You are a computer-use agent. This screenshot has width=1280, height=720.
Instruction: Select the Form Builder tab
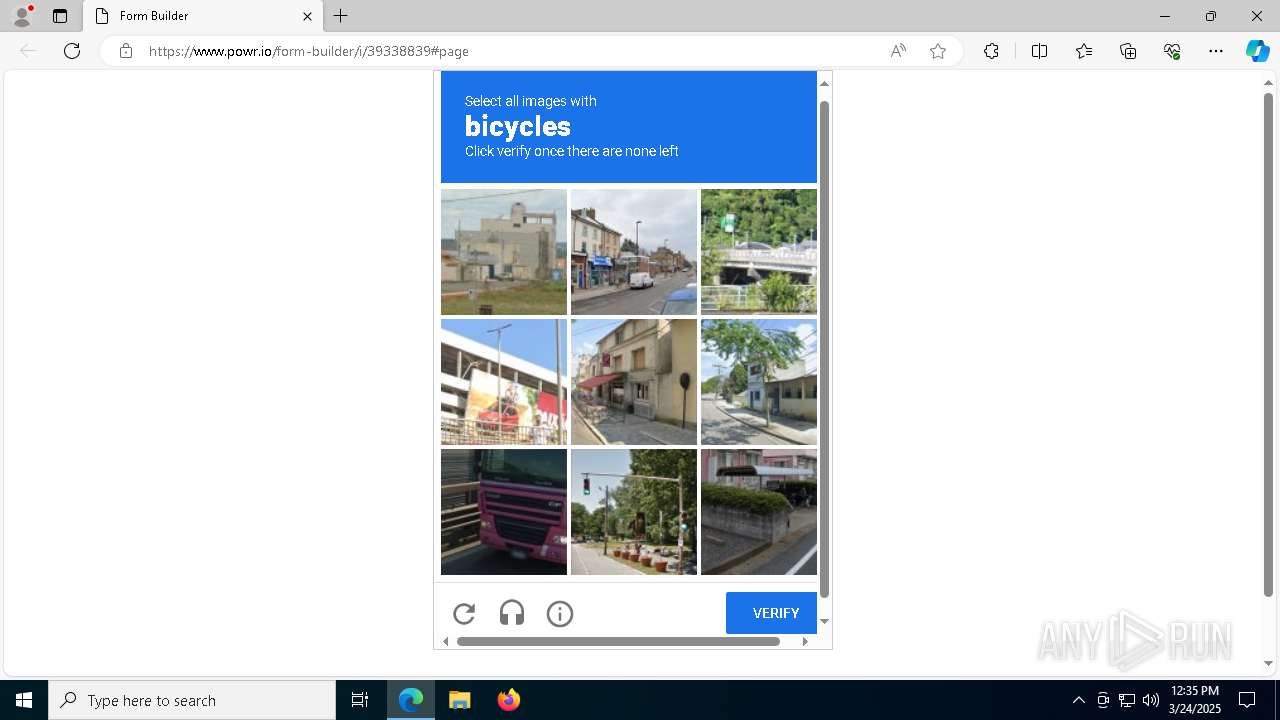pos(204,16)
